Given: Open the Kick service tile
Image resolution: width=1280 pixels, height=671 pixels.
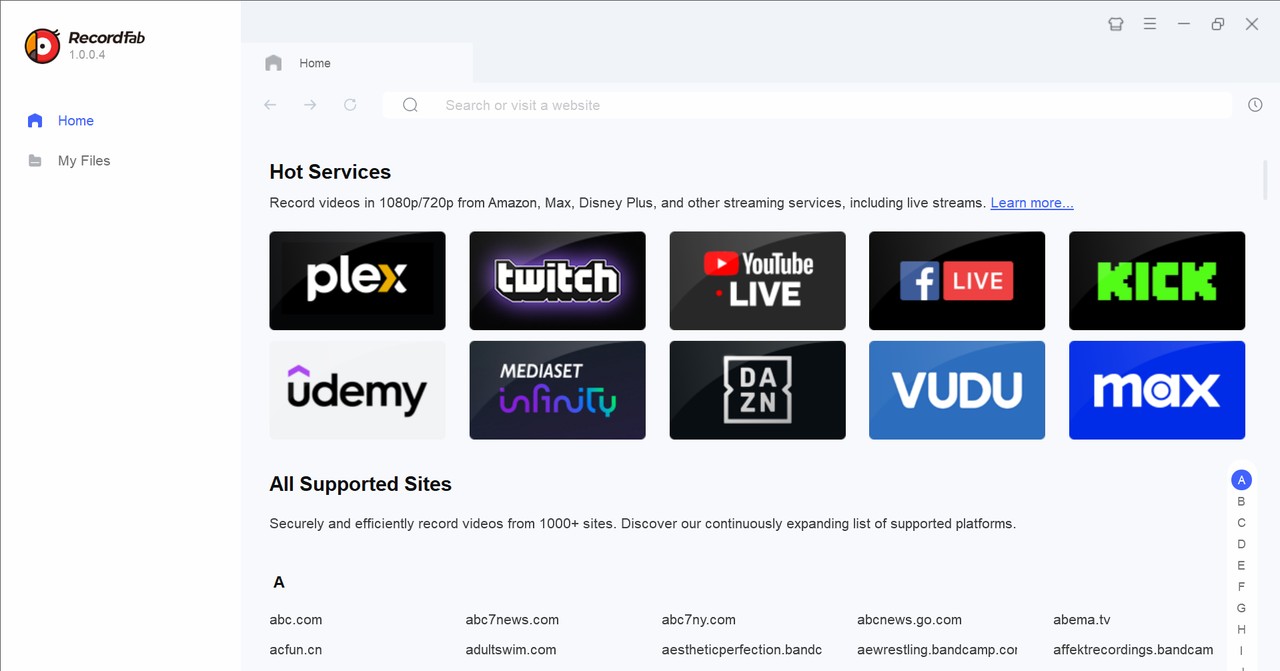Looking at the screenshot, I should pos(1157,281).
